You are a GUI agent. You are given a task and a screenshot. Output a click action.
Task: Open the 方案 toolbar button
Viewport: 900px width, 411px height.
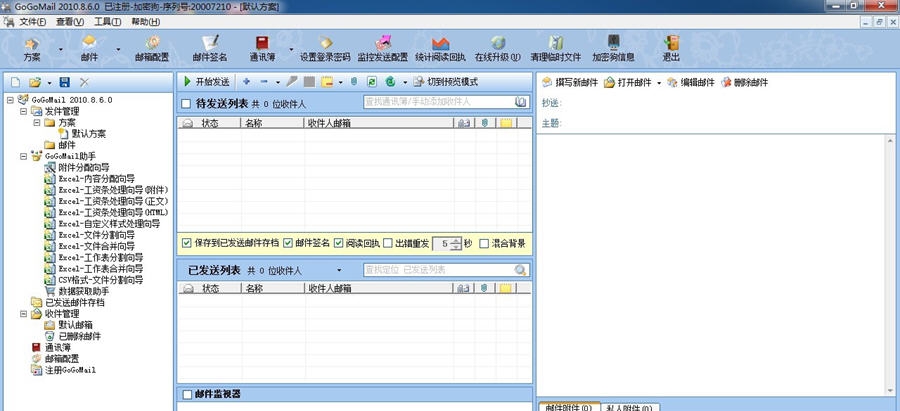point(32,48)
